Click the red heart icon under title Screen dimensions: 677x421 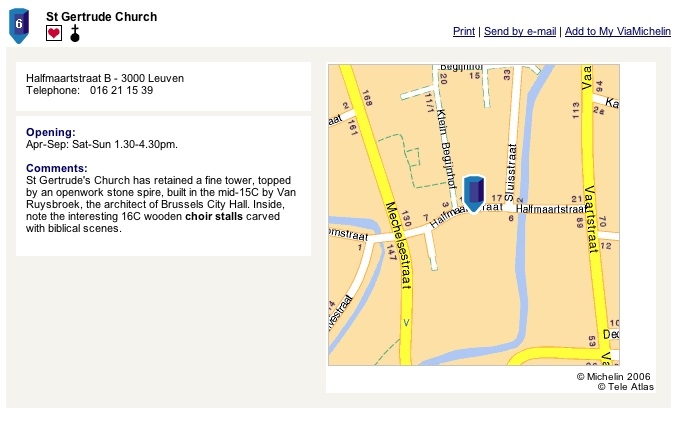54,33
